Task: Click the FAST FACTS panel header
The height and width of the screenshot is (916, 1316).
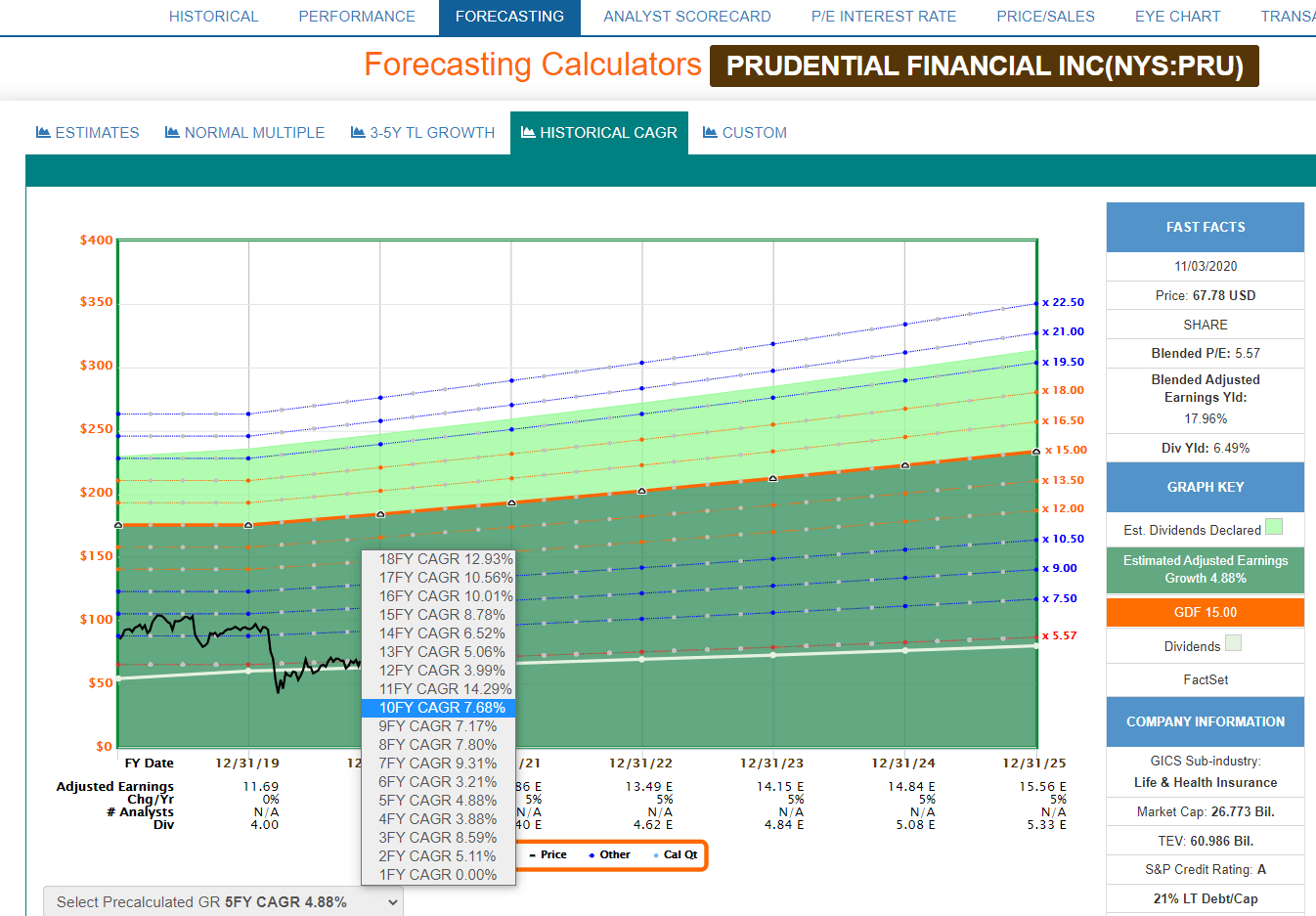Action: point(1206,227)
